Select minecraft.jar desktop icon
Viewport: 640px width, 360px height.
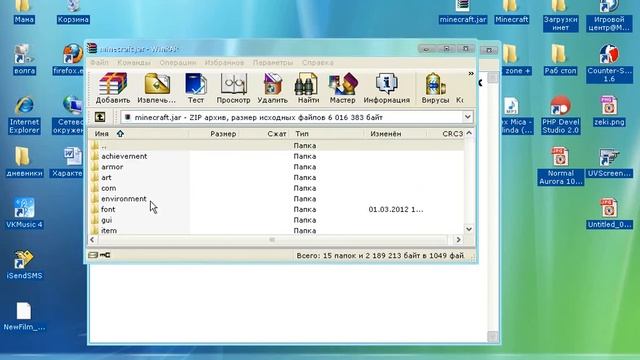[x=462, y=13]
